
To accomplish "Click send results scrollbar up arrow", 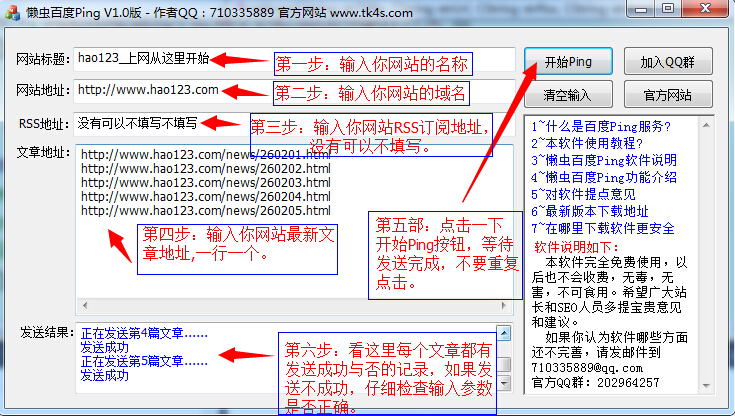I will 504,333.
